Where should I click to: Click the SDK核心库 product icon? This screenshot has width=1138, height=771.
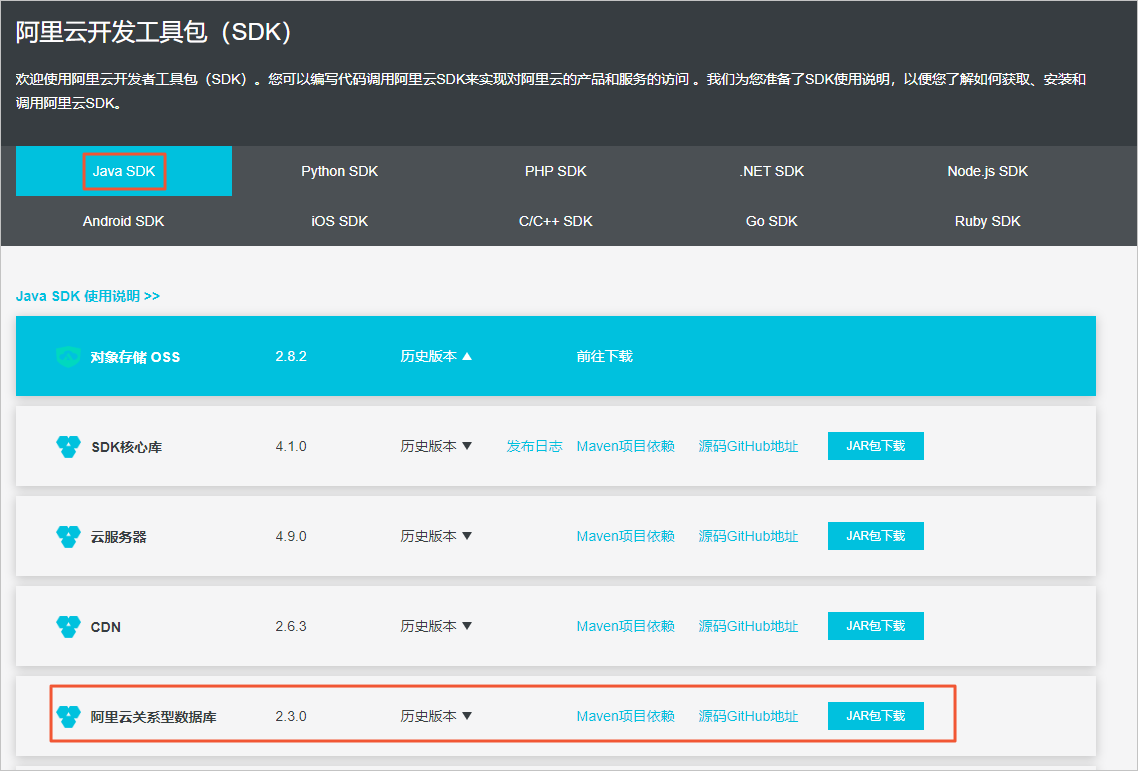[x=68, y=446]
